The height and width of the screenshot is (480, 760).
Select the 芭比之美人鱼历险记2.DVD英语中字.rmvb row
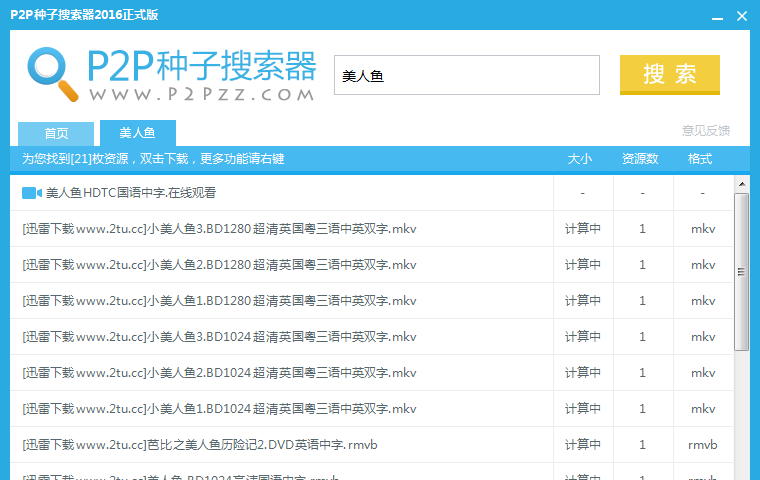point(371,445)
